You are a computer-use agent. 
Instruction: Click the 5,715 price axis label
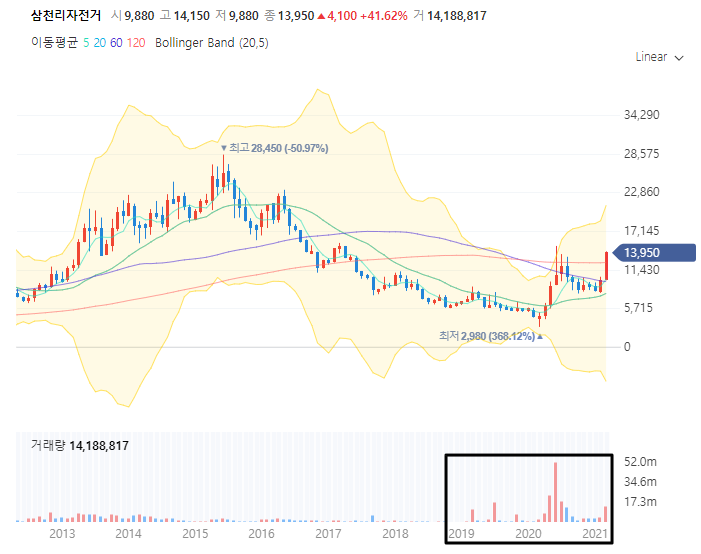pyautogui.click(x=638, y=308)
